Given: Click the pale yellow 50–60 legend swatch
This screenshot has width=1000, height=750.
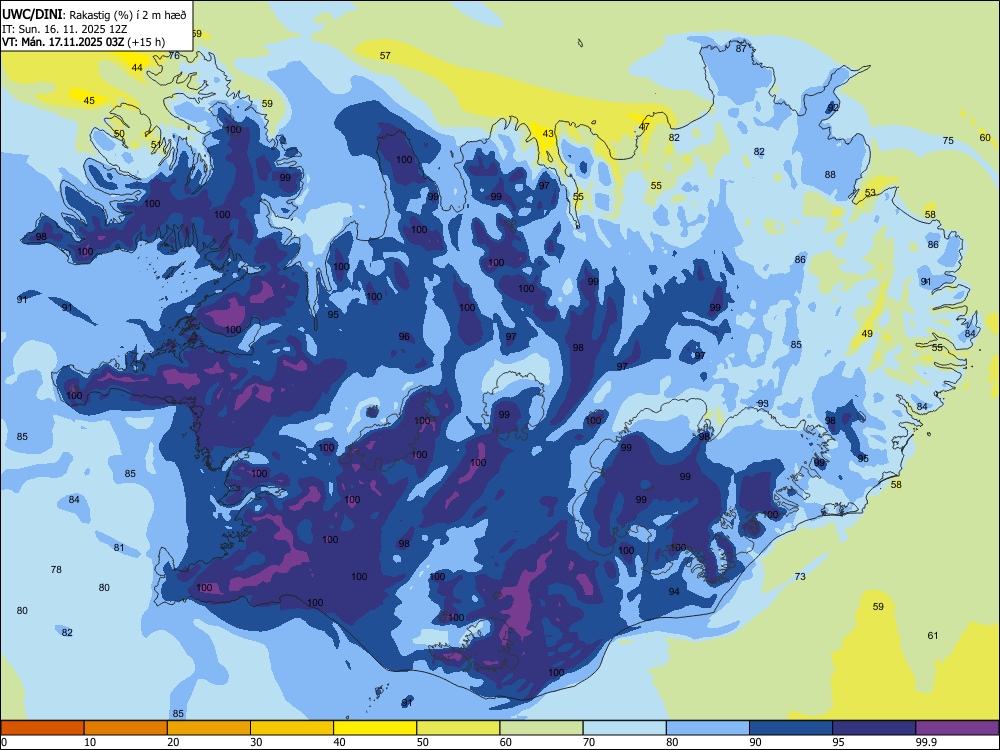Looking at the screenshot, I should click(x=458, y=728).
